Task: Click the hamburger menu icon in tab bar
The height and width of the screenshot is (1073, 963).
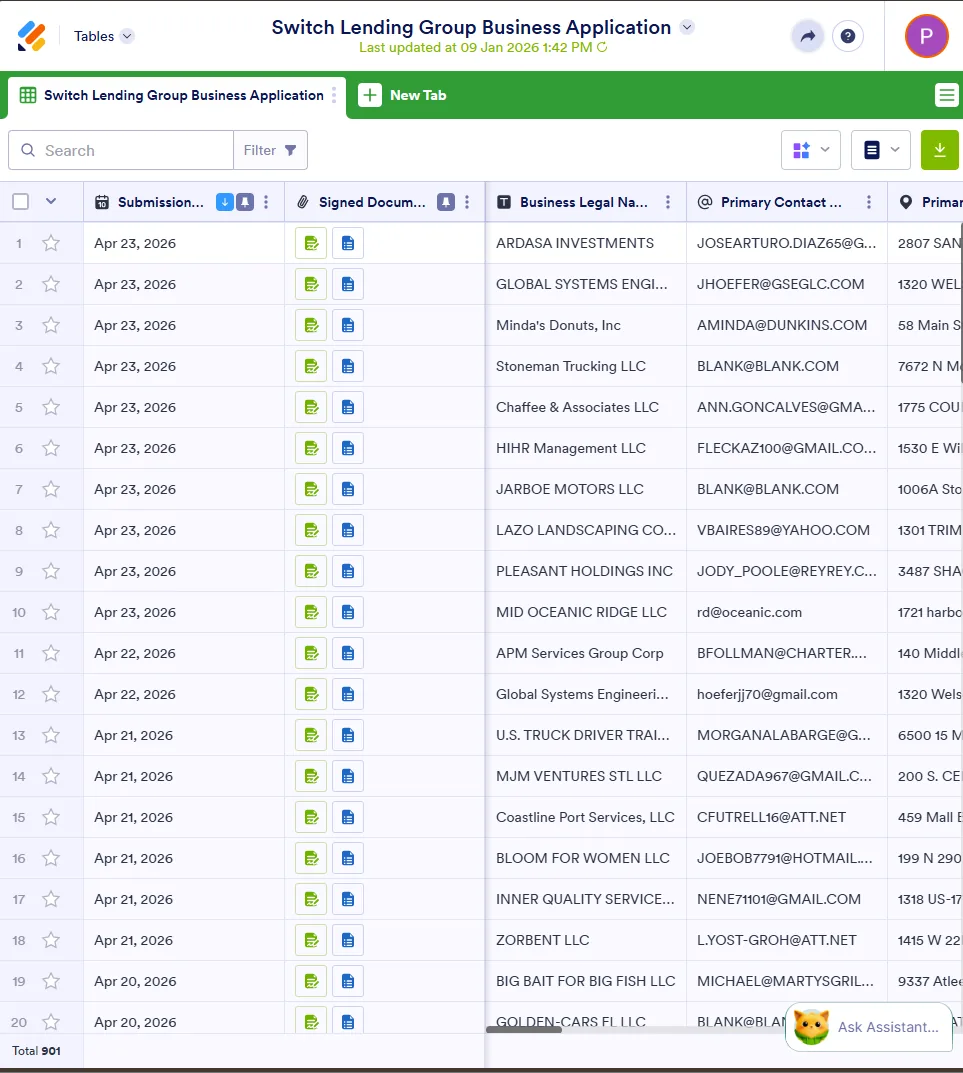Action: [x=947, y=95]
